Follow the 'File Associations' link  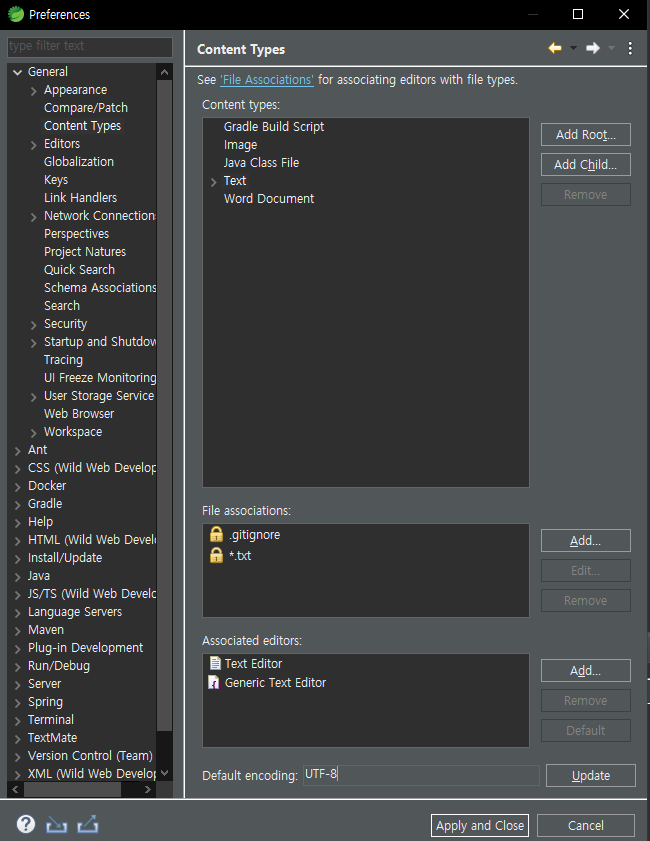(267, 80)
